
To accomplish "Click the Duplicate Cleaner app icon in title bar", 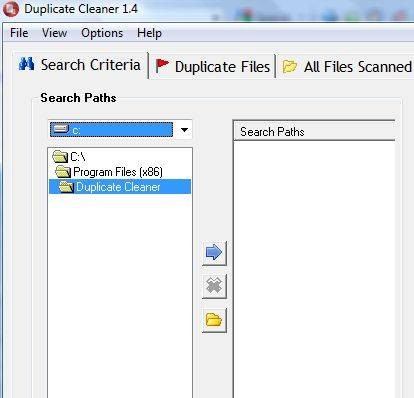I will [11, 9].
